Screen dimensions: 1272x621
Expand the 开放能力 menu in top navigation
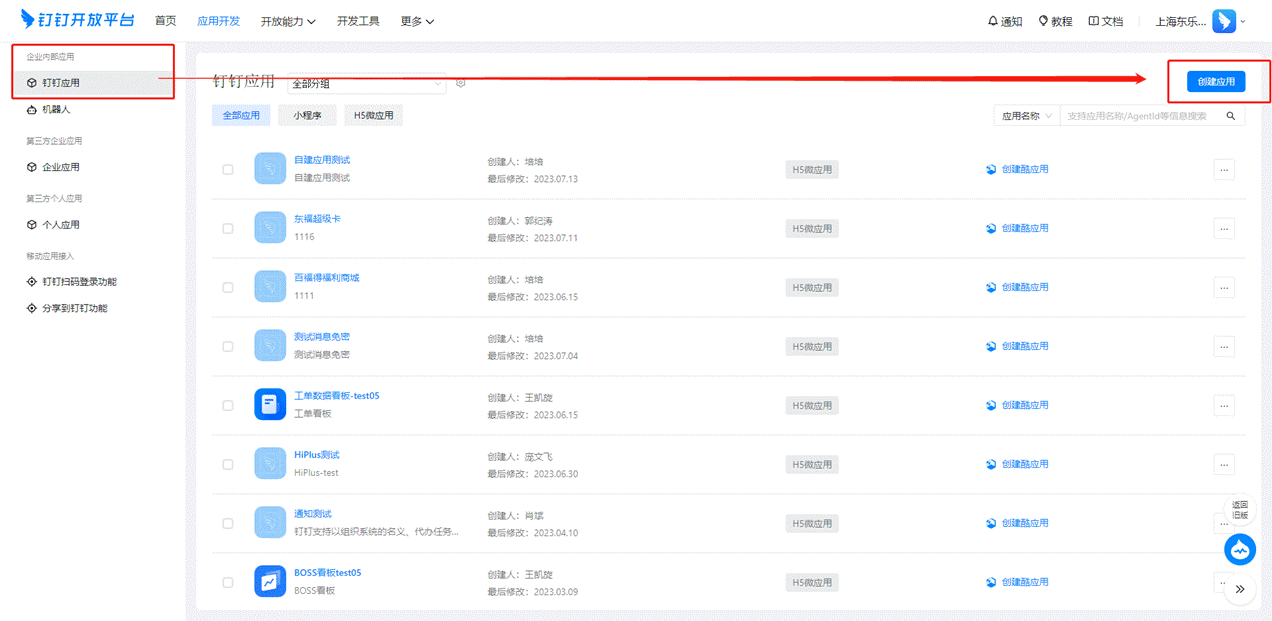click(288, 21)
